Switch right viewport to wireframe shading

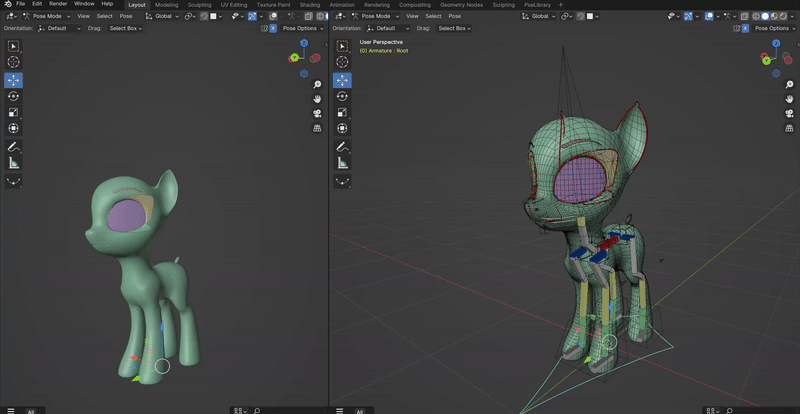coord(756,16)
